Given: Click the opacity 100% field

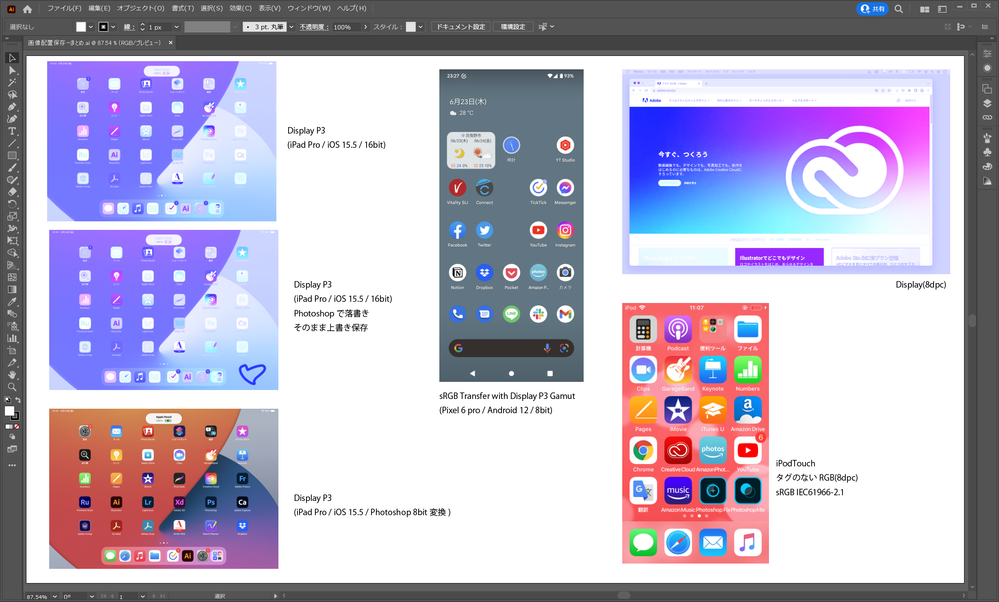Looking at the screenshot, I should tap(346, 27).
